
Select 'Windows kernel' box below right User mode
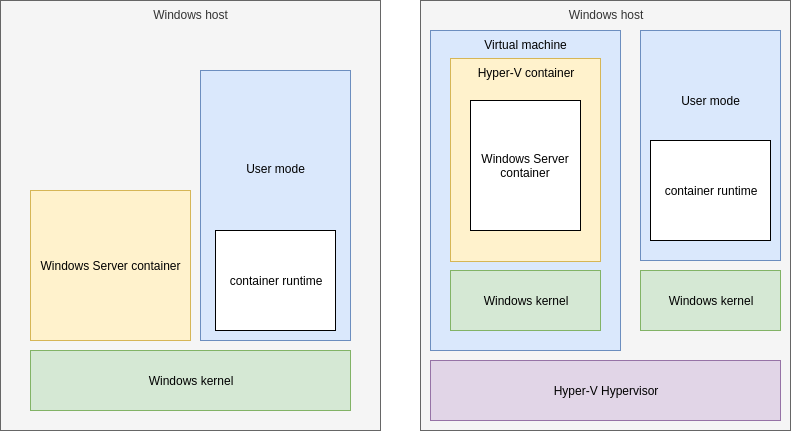710,301
